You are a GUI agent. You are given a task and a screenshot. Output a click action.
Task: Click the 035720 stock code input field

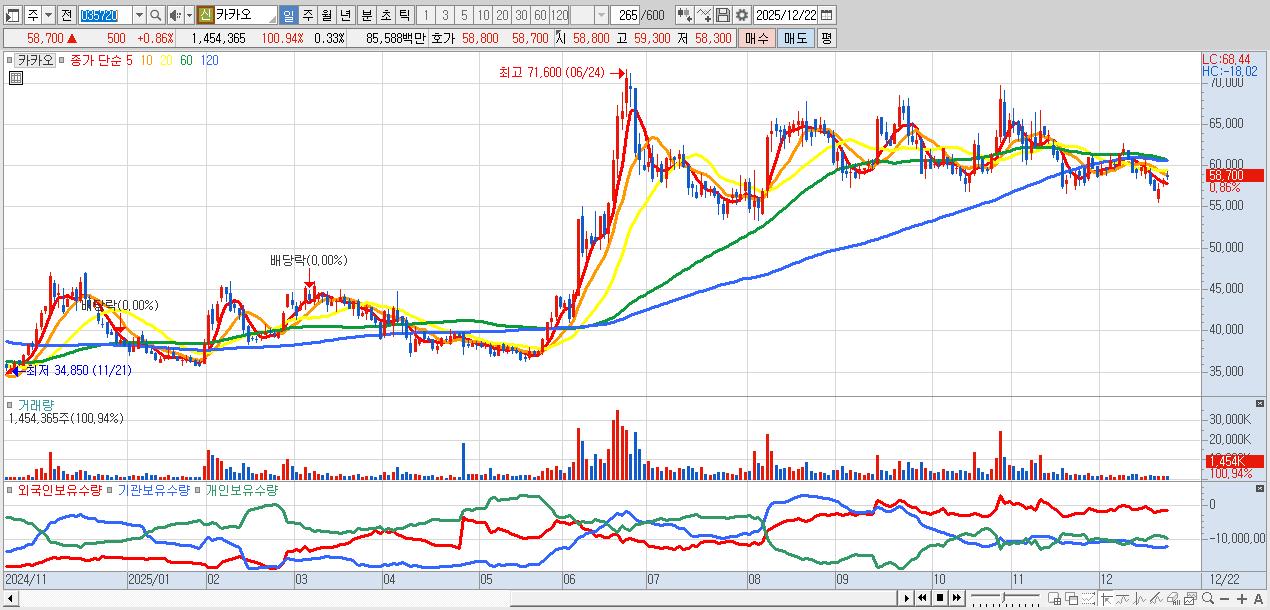104,15
